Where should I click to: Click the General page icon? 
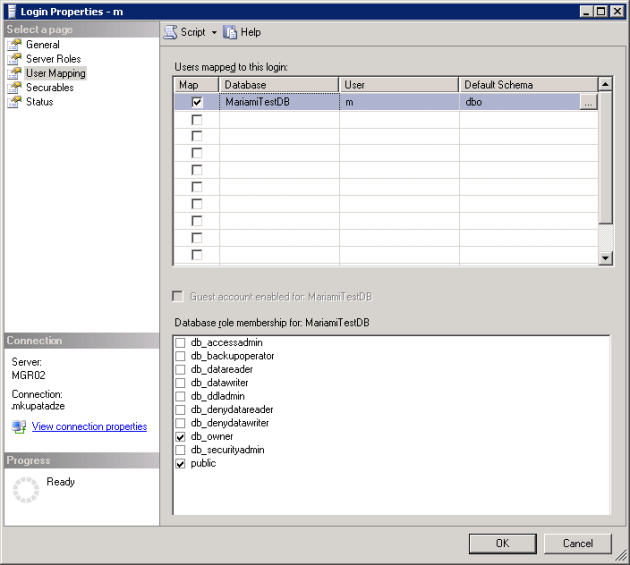(14, 45)
